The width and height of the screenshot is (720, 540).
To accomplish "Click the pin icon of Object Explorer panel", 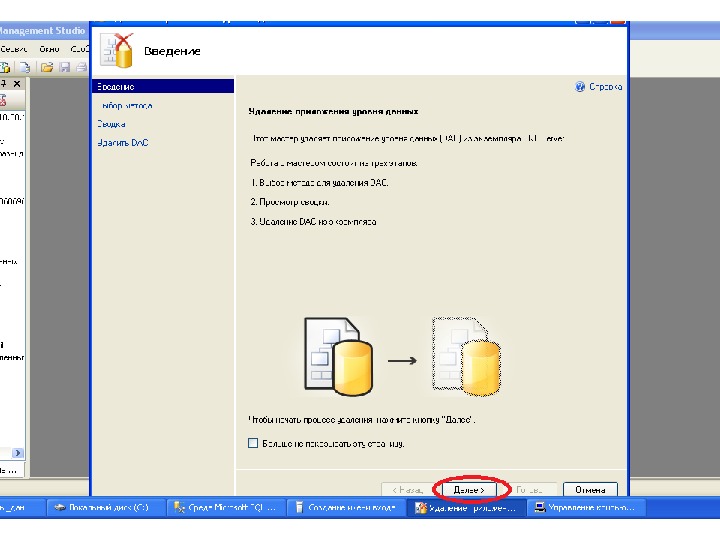I will click(x=3, y=84).
